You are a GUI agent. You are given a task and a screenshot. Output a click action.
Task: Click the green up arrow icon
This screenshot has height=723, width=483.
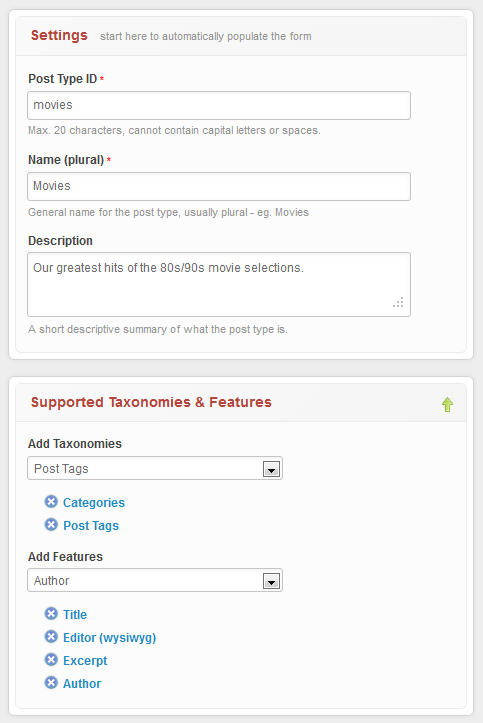pyautogui.click(x=447, y=404)
